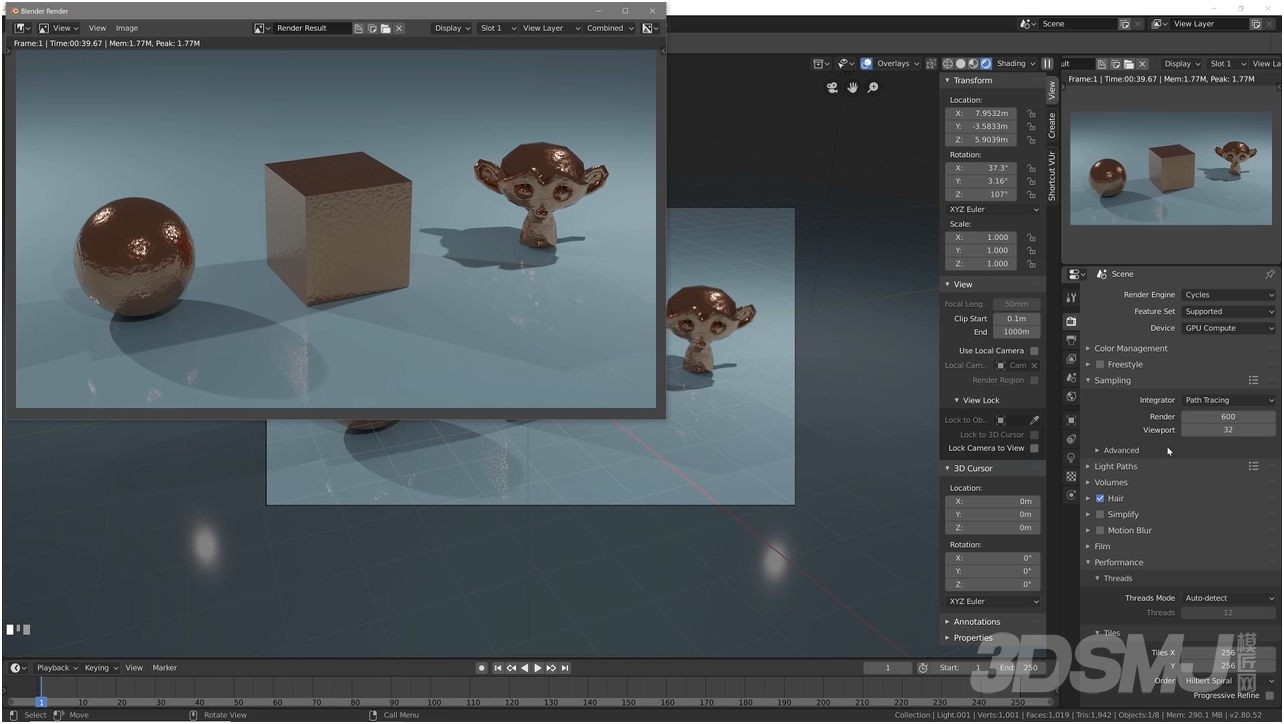
Task: Switch to solid shading mode icon
Action: tap(961, 64)
